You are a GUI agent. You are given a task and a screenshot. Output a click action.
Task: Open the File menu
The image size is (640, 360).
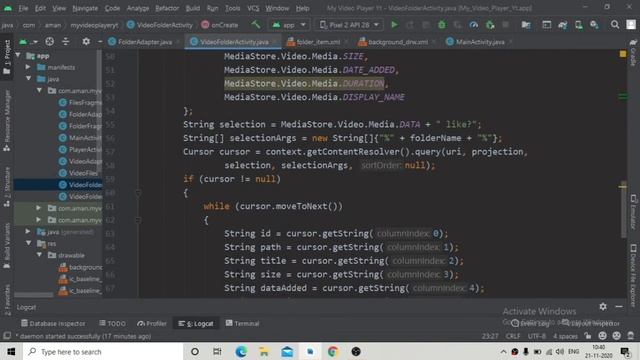23,8
